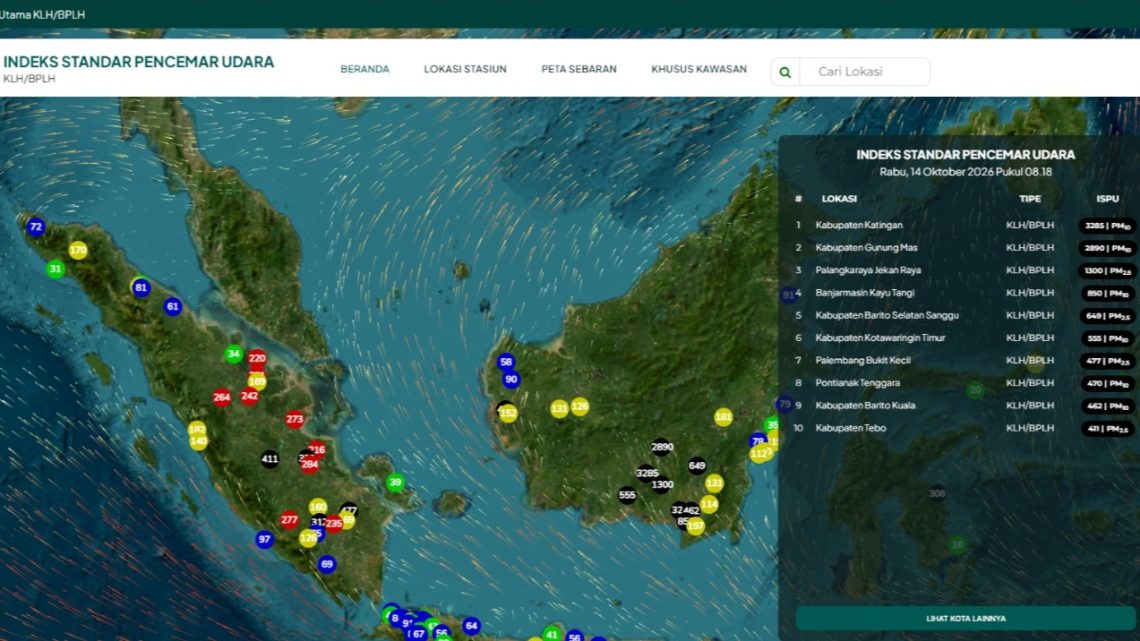Select green station marker 39
Image resolution: width=1140 pixels, height=641 pixels.
tap(395, 482)
